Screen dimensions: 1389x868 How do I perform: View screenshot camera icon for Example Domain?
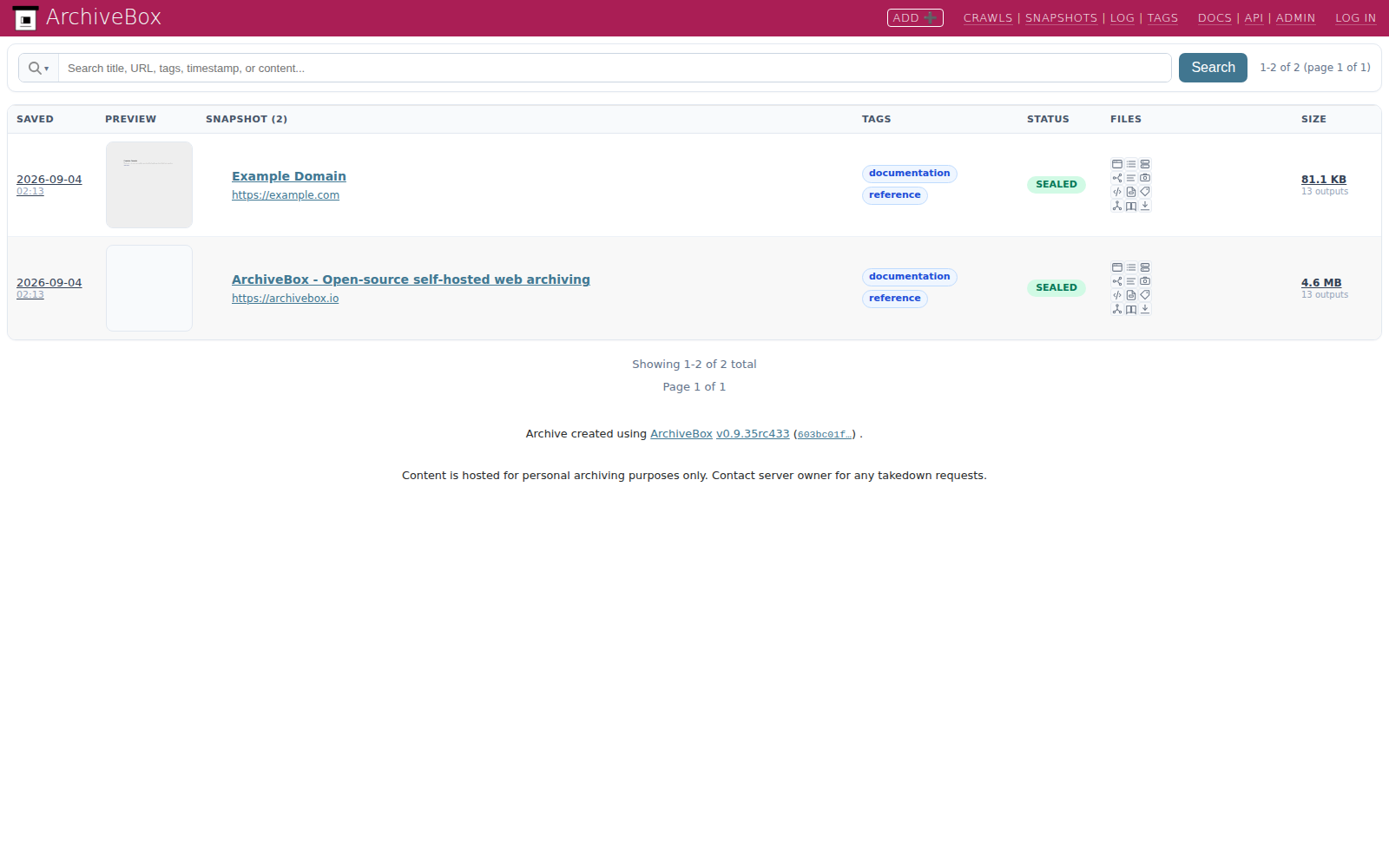point(1145,178)
